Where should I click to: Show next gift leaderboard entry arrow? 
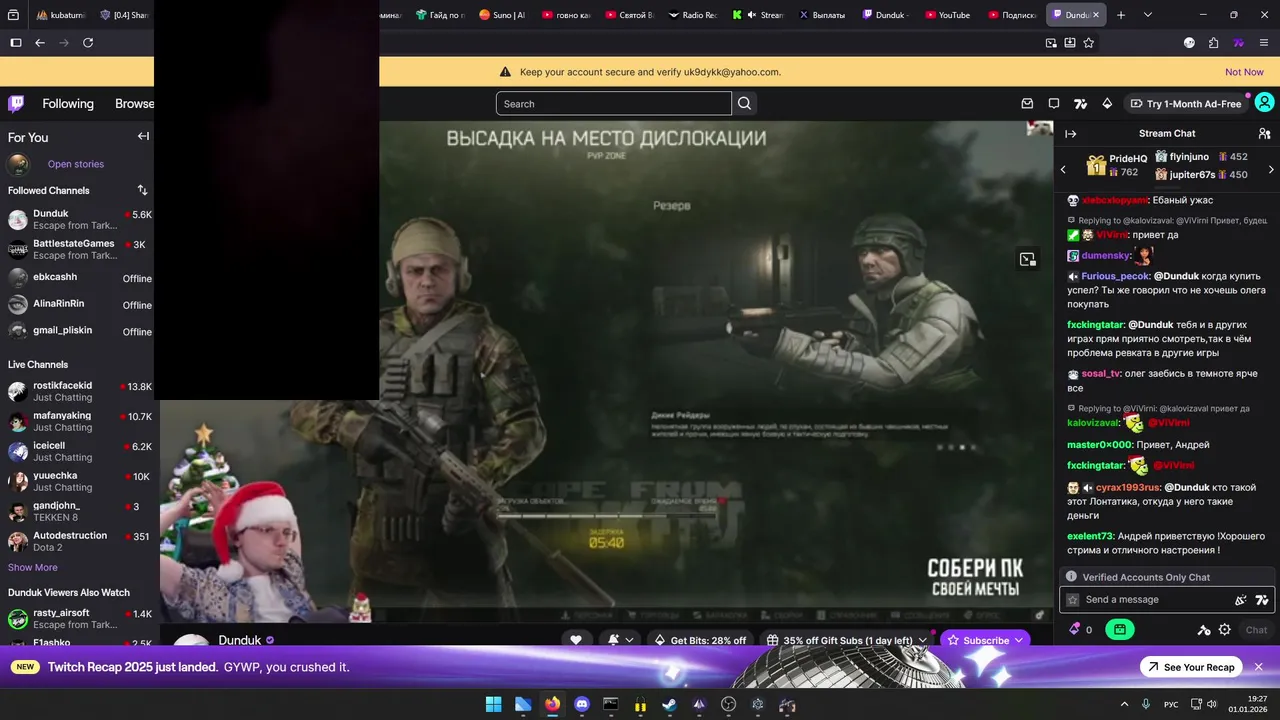(1271, 169)
